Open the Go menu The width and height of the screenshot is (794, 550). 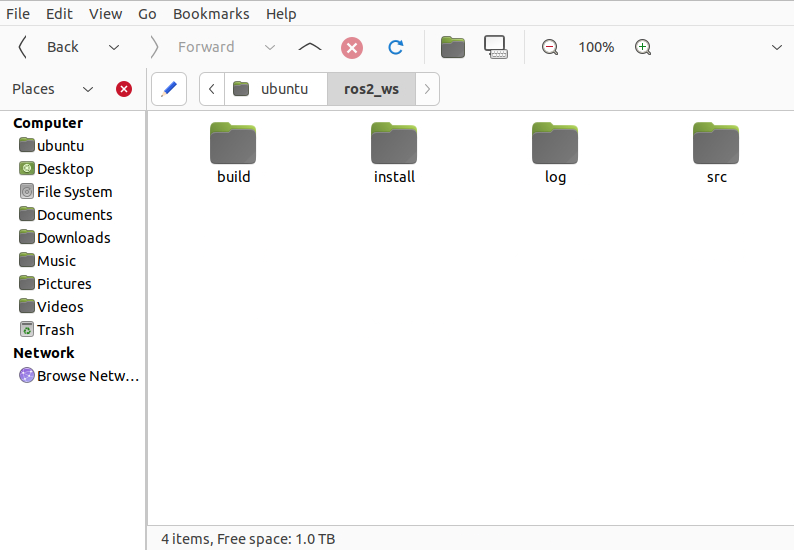tap(147, 14)
